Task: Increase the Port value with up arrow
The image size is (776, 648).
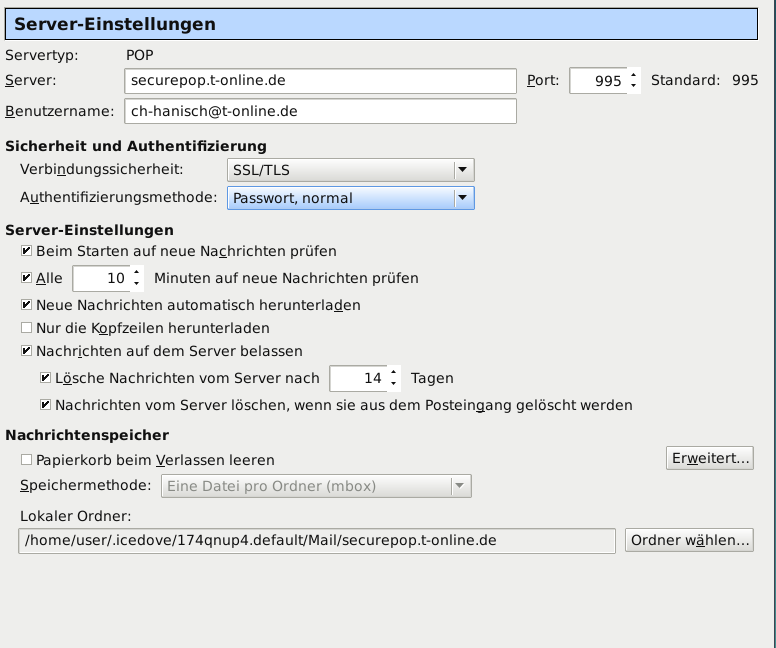Action: (x=633, y=74)
